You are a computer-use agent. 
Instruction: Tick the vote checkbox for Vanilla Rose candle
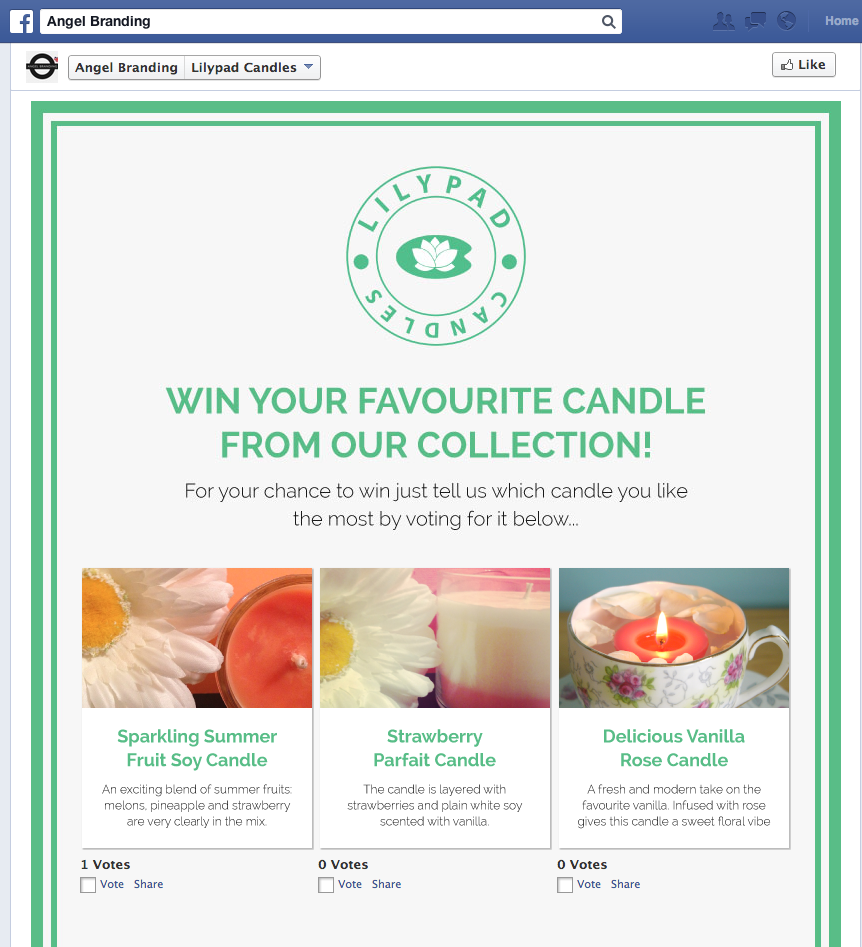pos(565,885)
